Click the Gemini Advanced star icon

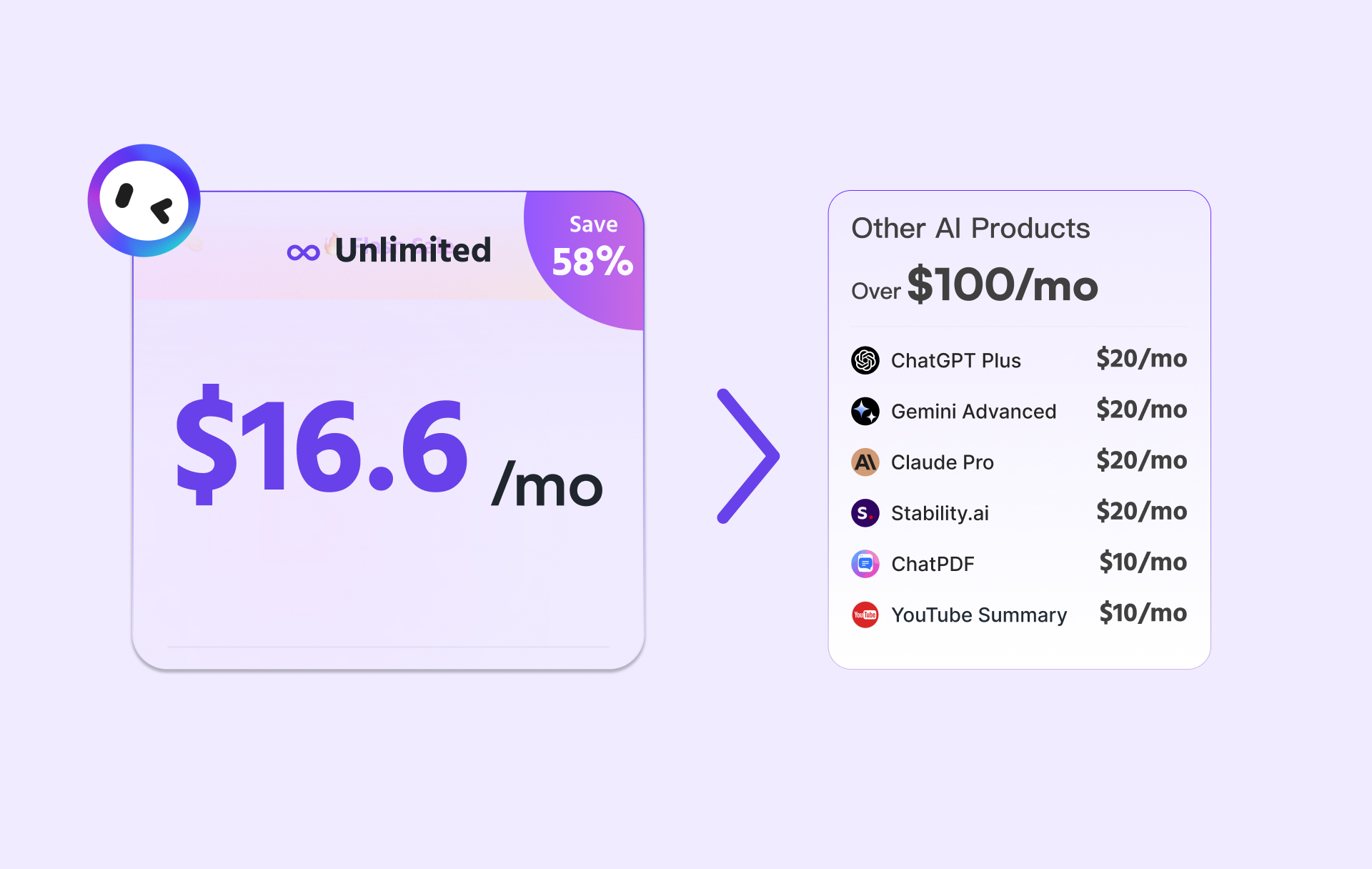(x=865, y=411)
